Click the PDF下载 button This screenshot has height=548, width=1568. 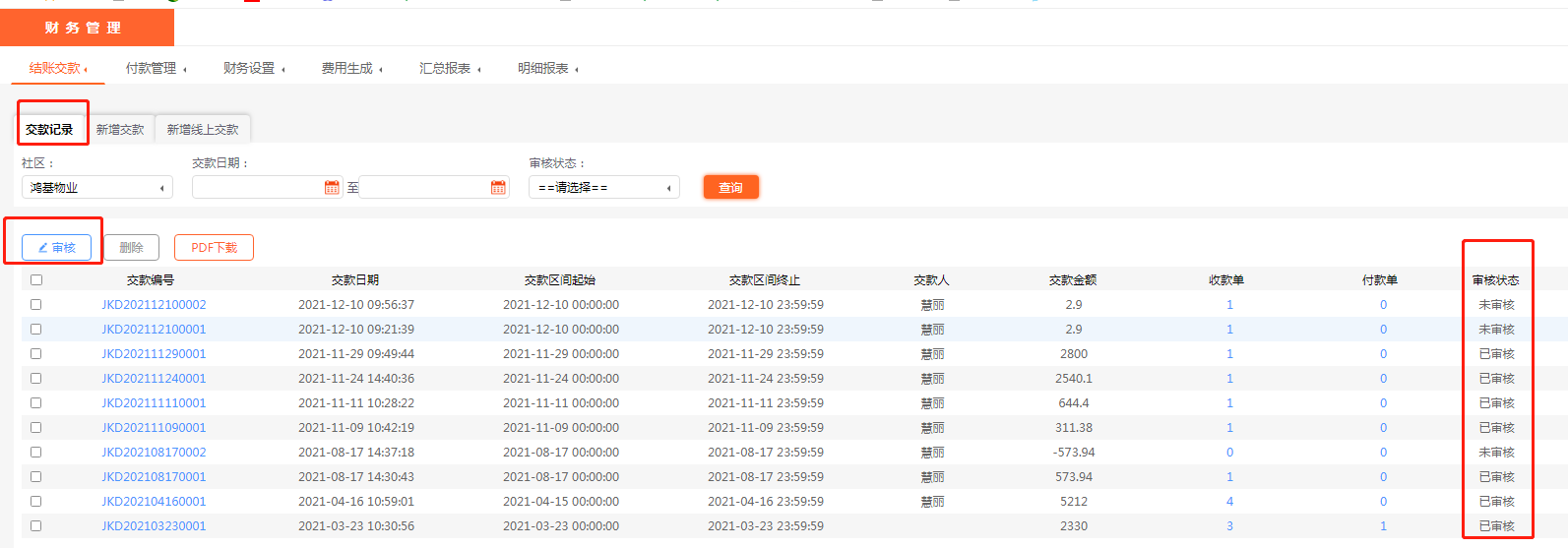click(x=214, y=248)
